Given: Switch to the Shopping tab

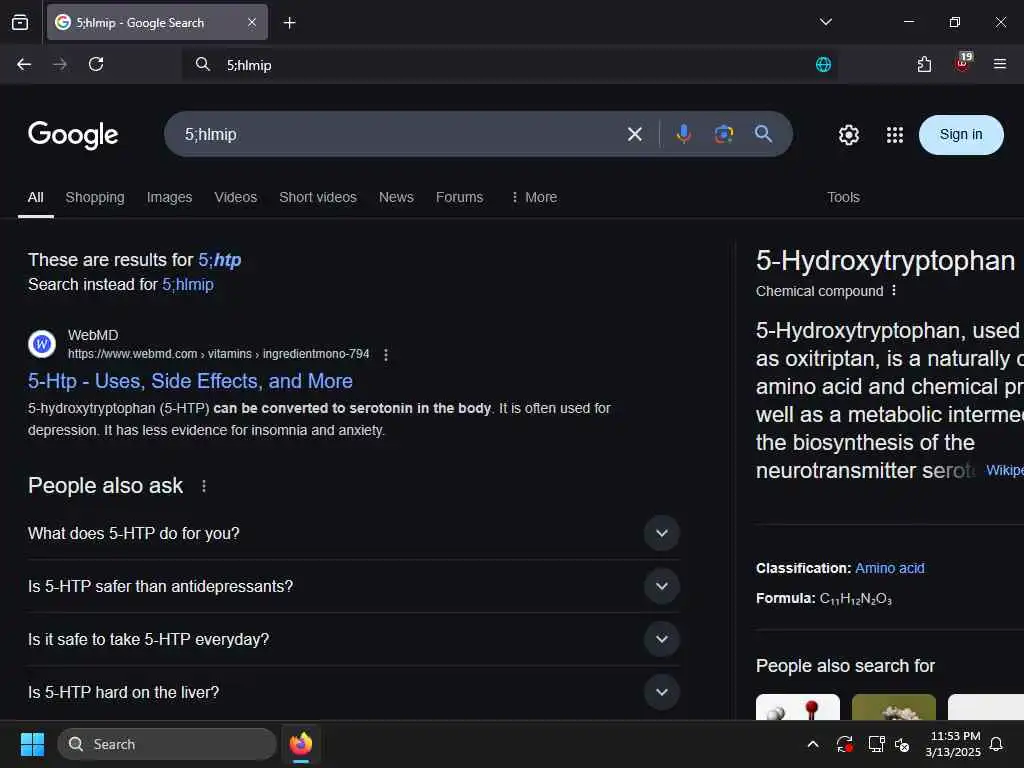Looking at the screenshot, I should 95,197.
